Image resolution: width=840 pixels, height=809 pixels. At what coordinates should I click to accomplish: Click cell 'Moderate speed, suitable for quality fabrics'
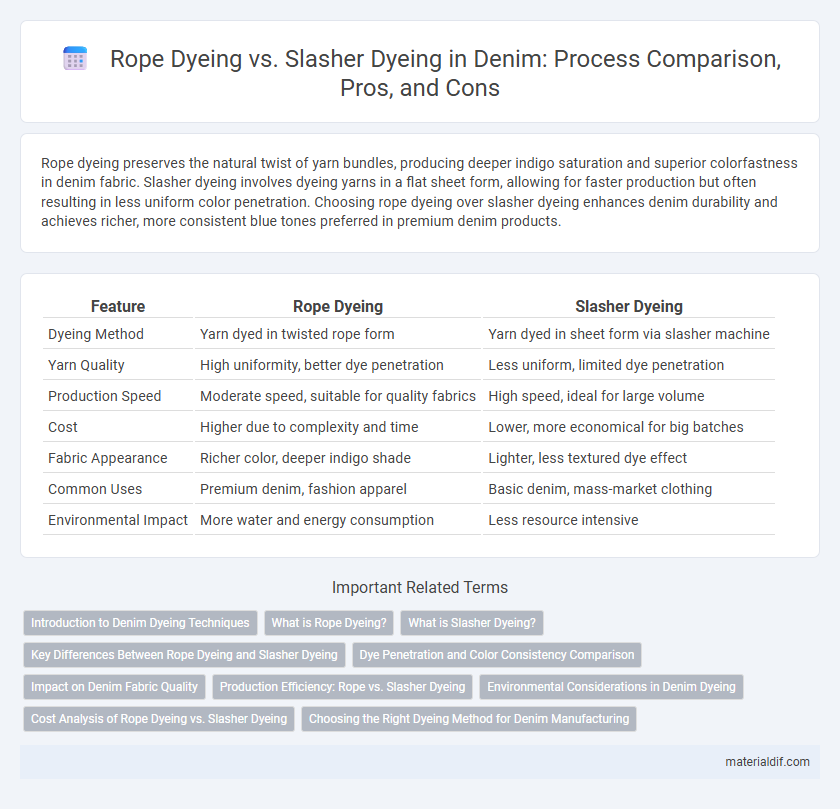pos(338,396)
